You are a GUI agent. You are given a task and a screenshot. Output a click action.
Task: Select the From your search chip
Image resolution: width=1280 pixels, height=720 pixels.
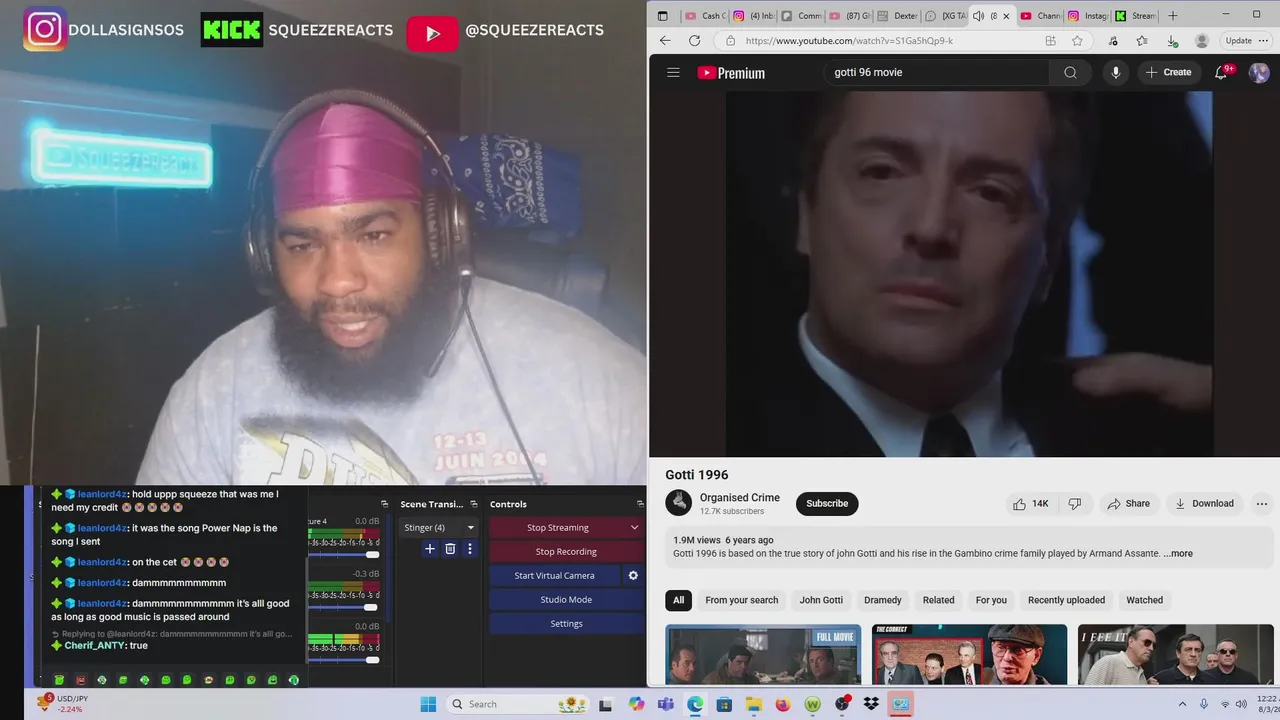click(x=741, y=600)
